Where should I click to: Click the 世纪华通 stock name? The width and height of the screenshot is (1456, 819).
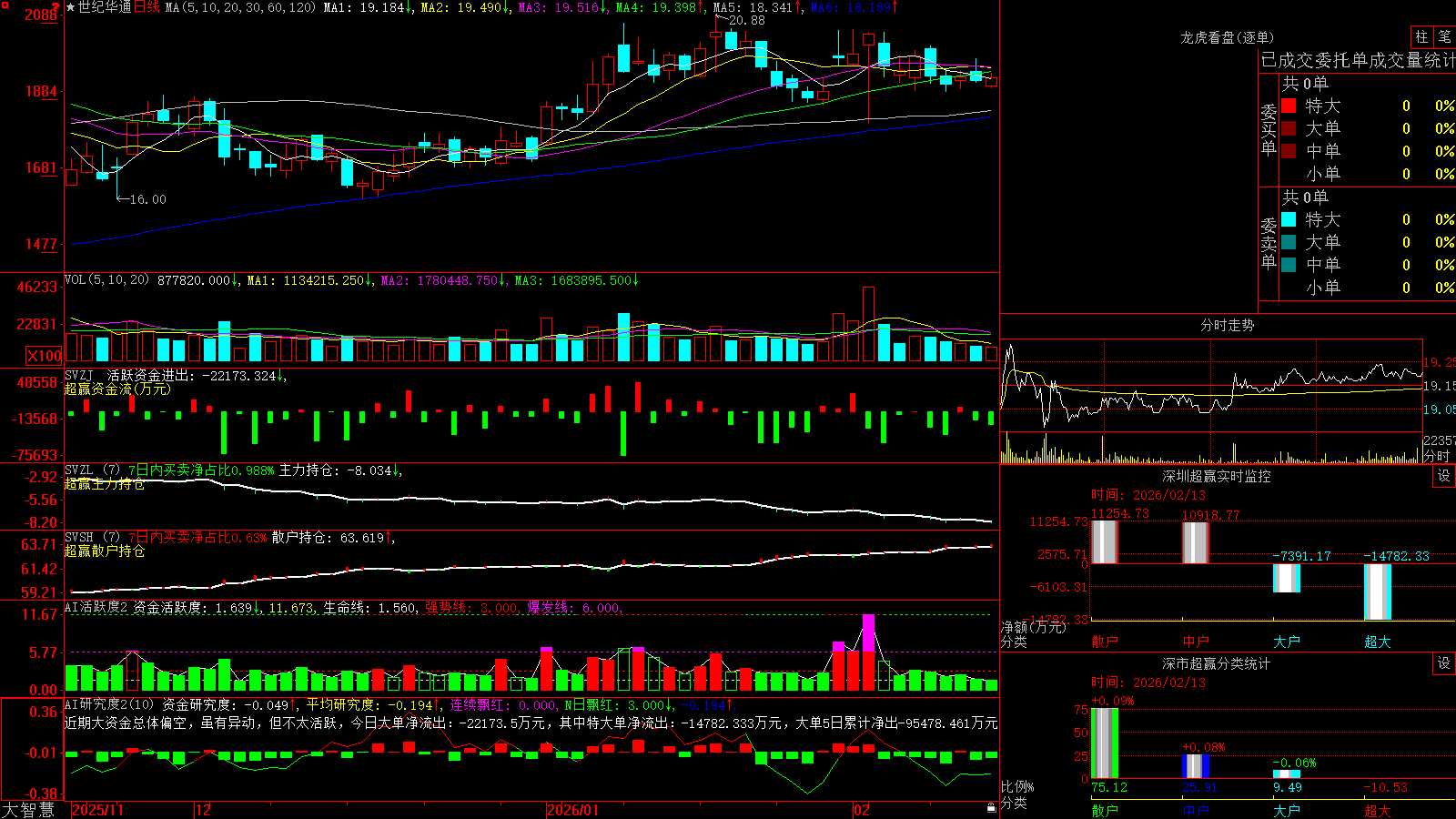point(105,7)
